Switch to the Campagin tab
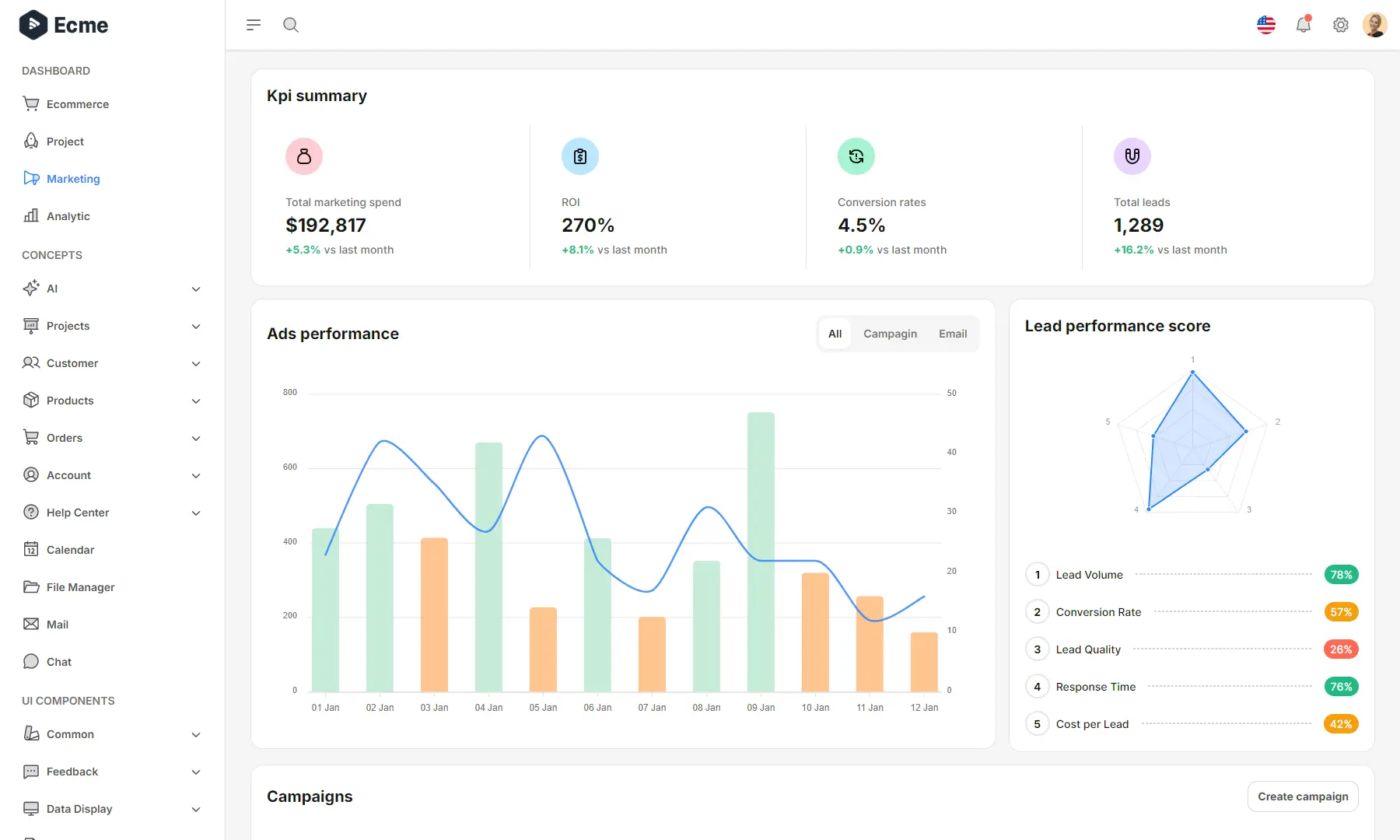 pyautogui.click(x=890, y=333)
